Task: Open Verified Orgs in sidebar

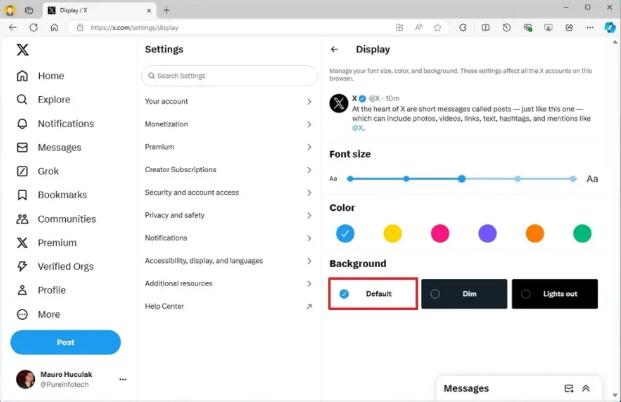Action: (55, 267)
